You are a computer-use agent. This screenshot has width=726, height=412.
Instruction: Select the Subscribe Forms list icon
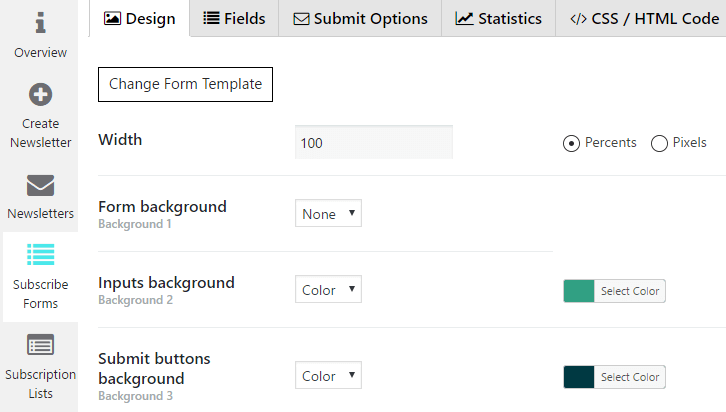[41, 254]
